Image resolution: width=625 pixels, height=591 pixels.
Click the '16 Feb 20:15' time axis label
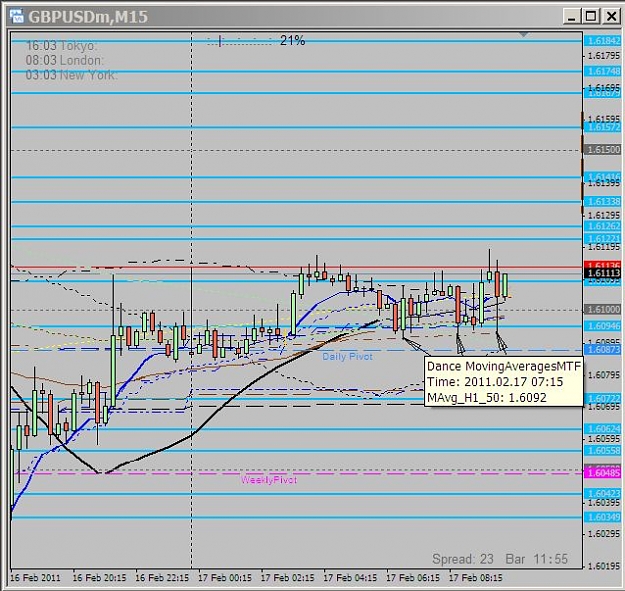click(99, 578)
